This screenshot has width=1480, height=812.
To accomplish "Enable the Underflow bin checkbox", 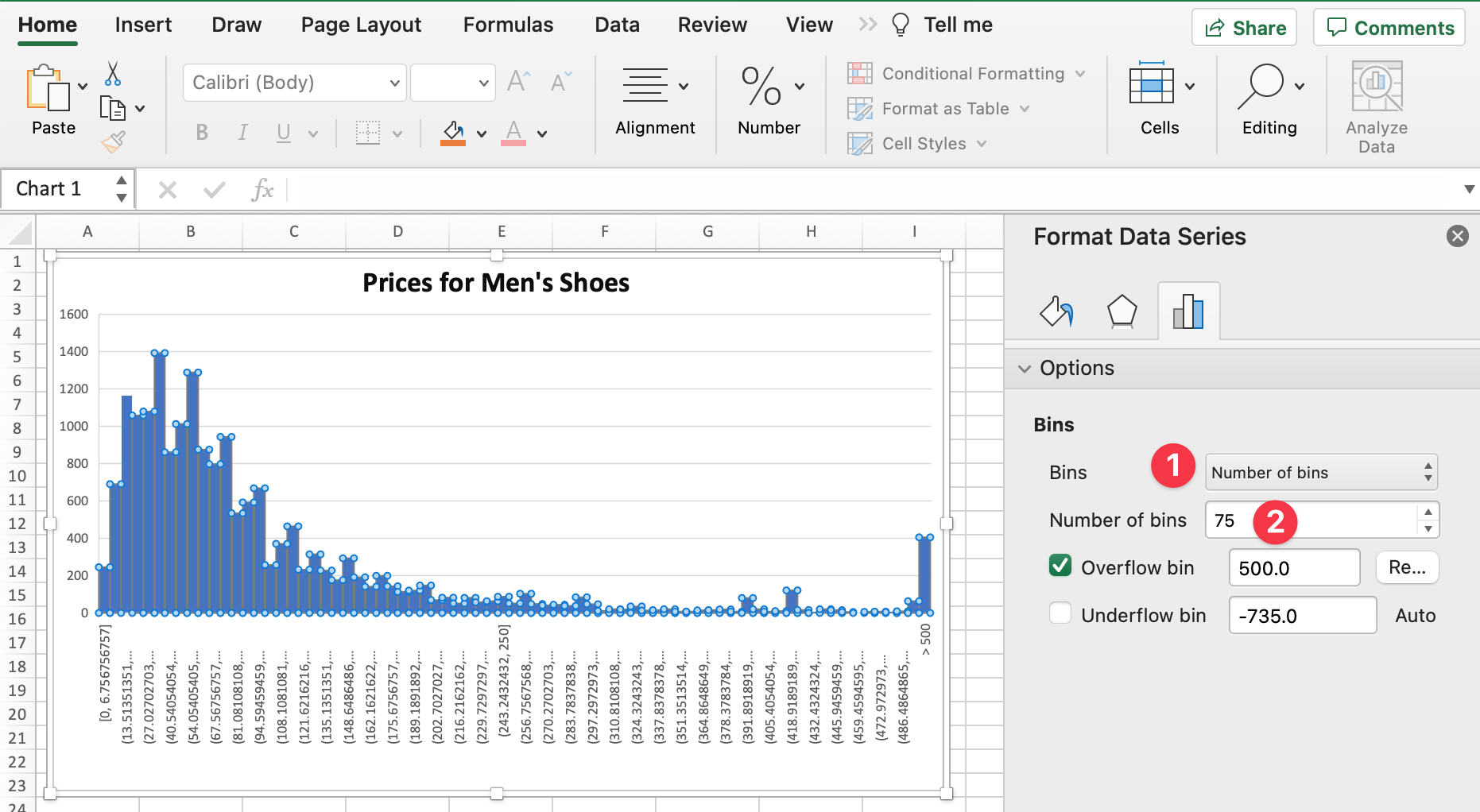I will (1060, 613).
